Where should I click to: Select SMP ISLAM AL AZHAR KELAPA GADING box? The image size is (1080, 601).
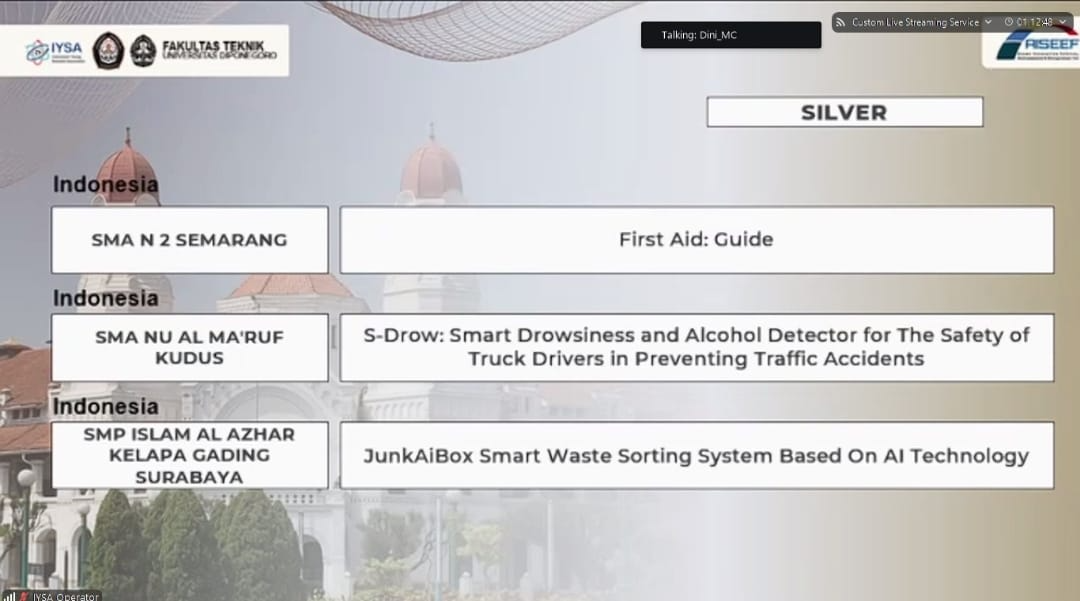pos(189,455)
